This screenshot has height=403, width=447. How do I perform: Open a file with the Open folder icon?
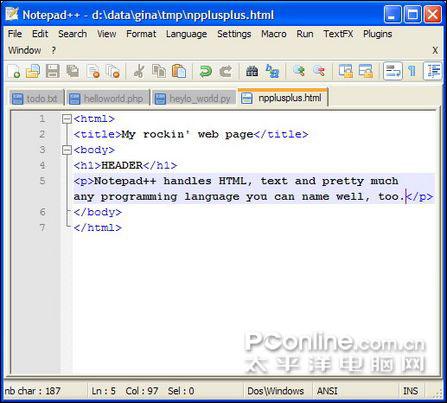point(33,71)
